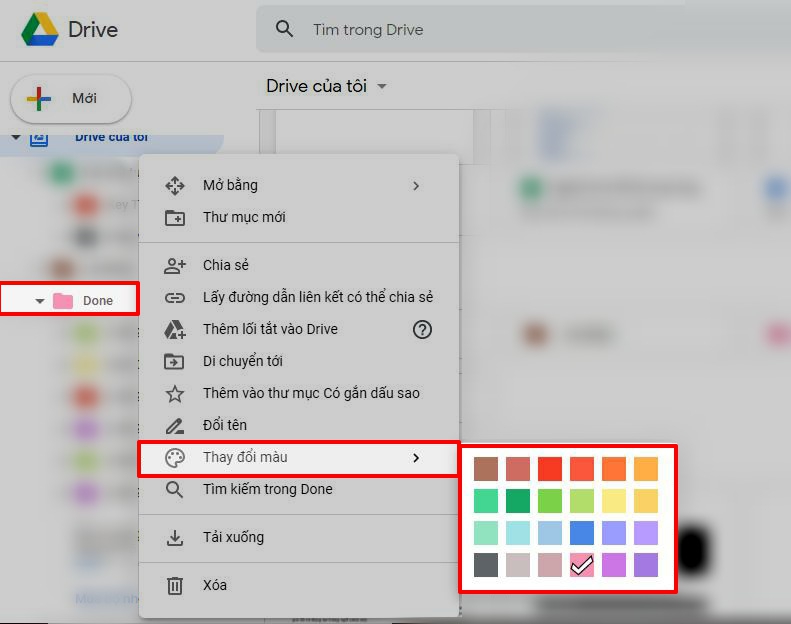The height and width of the screenshot is (624, 791).
Task: Click the star icon for starred folder
Action: pos(175,393)
